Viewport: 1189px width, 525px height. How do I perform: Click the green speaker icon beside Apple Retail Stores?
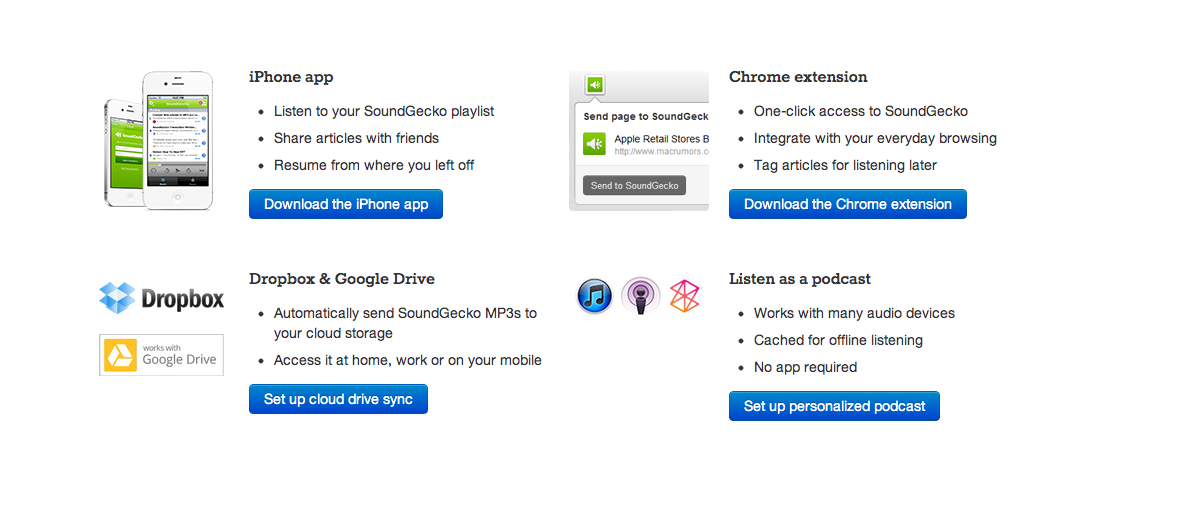595,144
